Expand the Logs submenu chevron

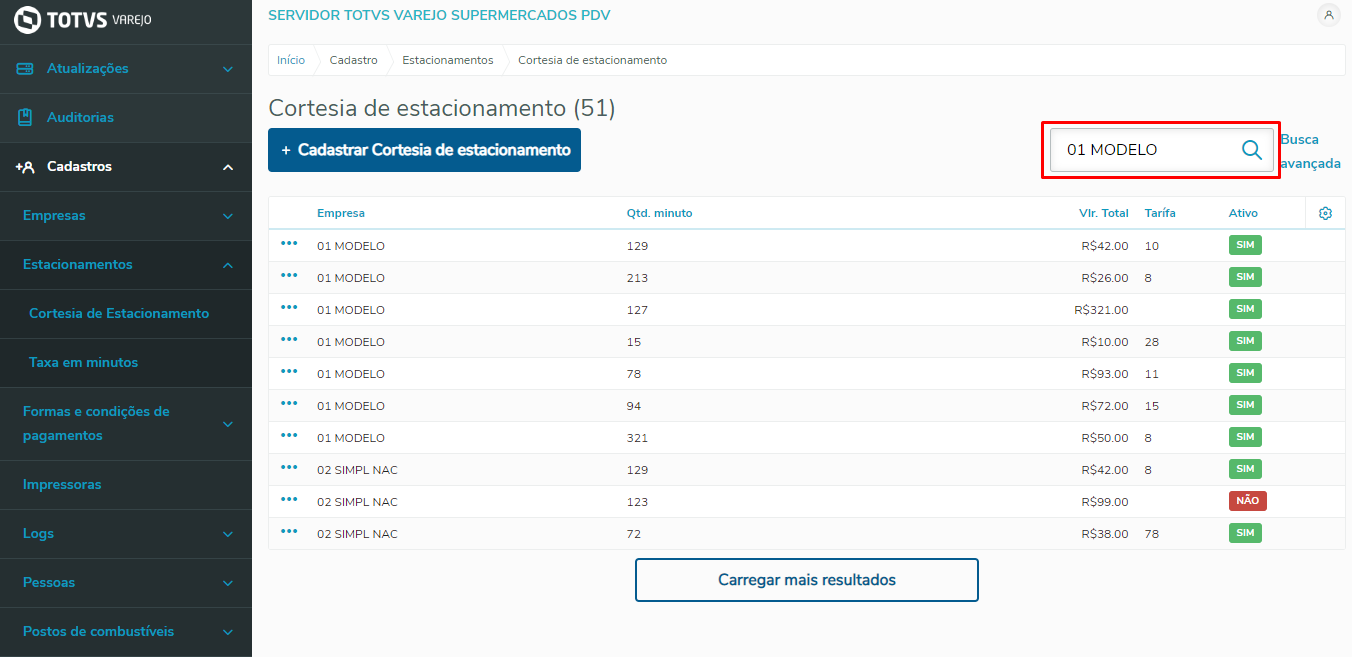click(228, 534)
